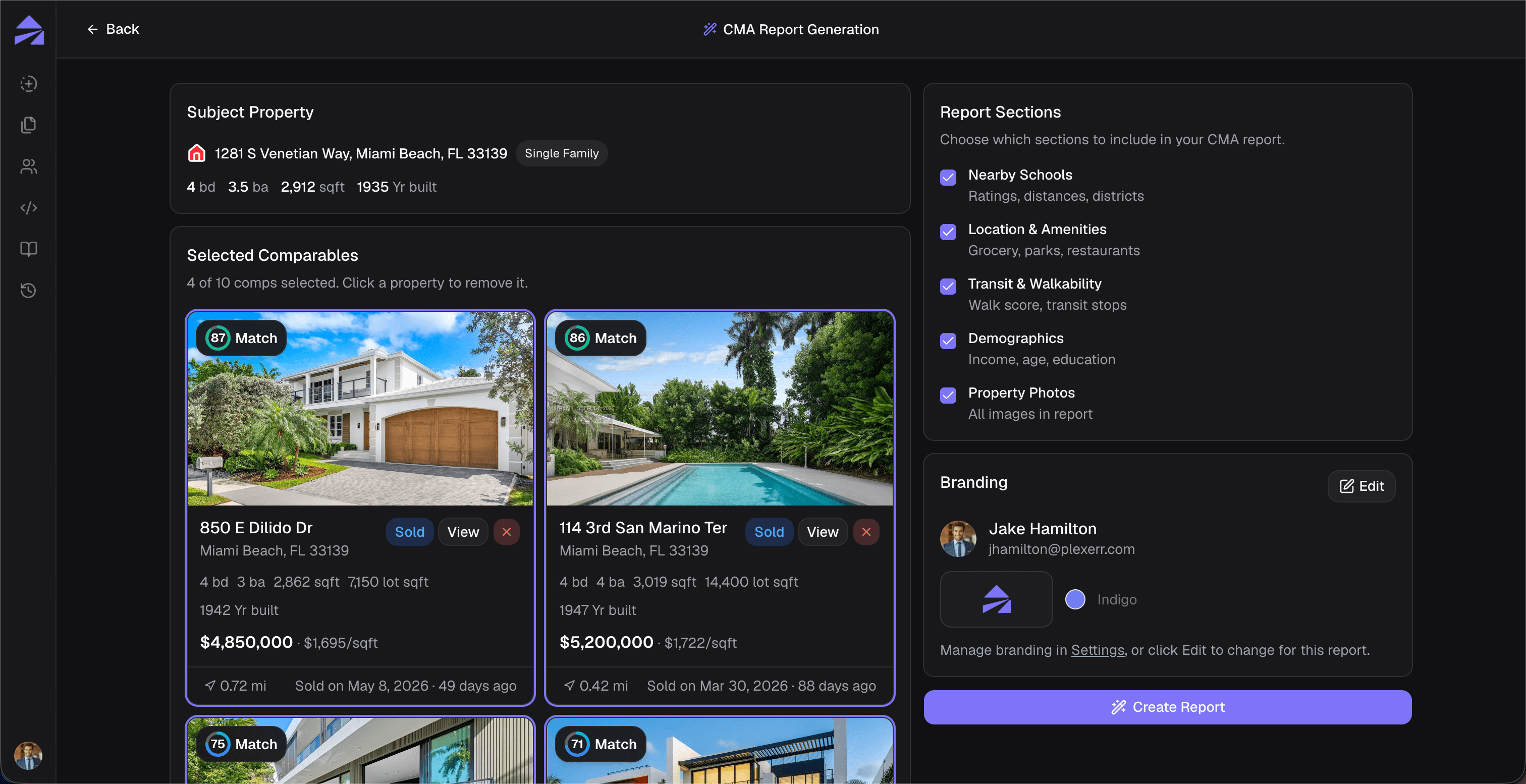1526x784 pixels.
Task: Click the Sold badge on 114 3rd San Marino Ter
Action: click(770, 532)
